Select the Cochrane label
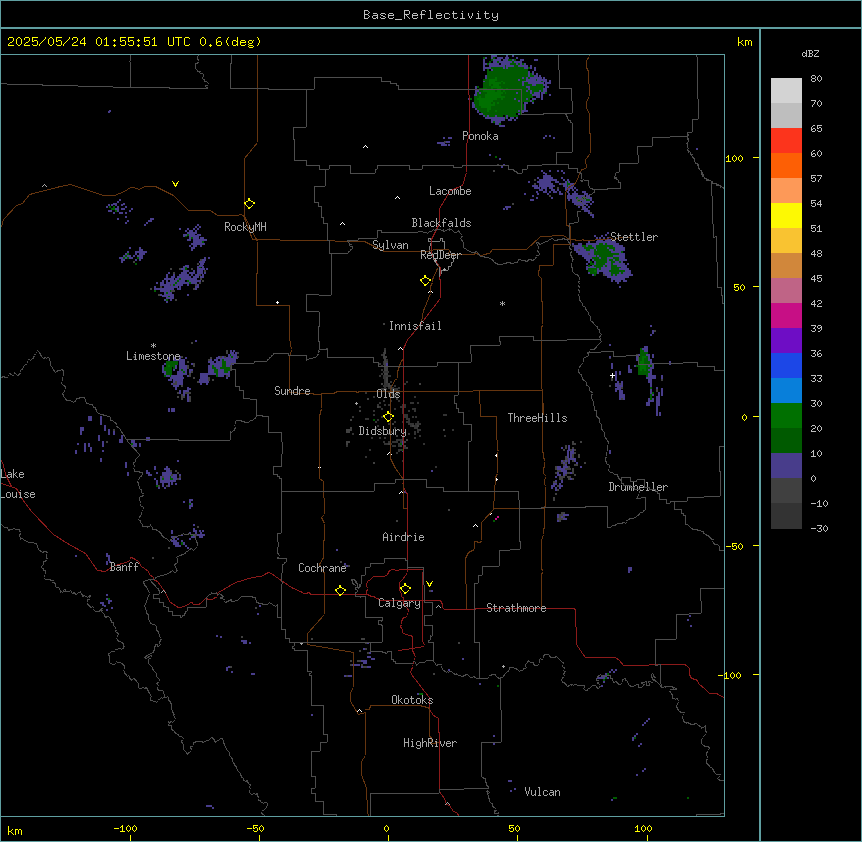 (322, 568)
